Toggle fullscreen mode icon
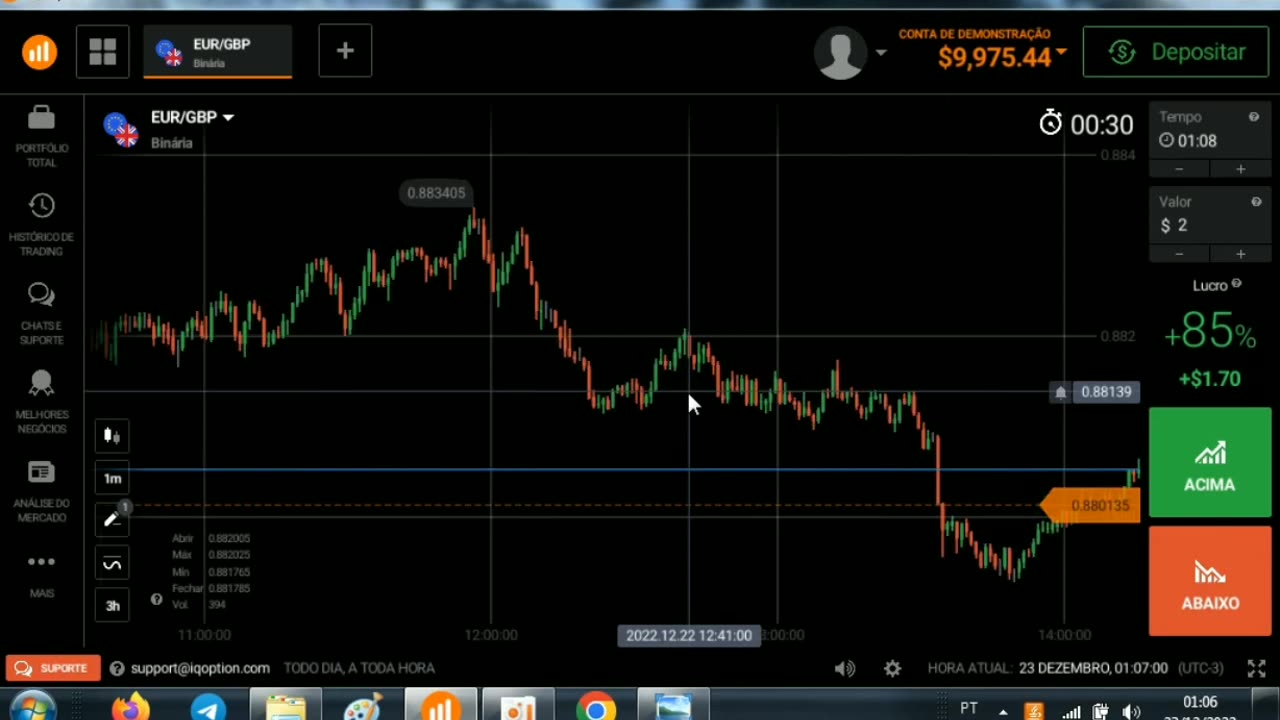This screenshot has height=720, width=1280. (1257, 669)
